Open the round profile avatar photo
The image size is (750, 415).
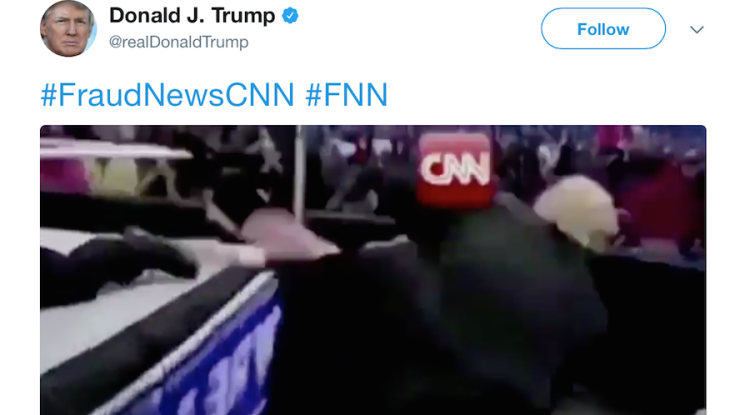coord(68,28)
